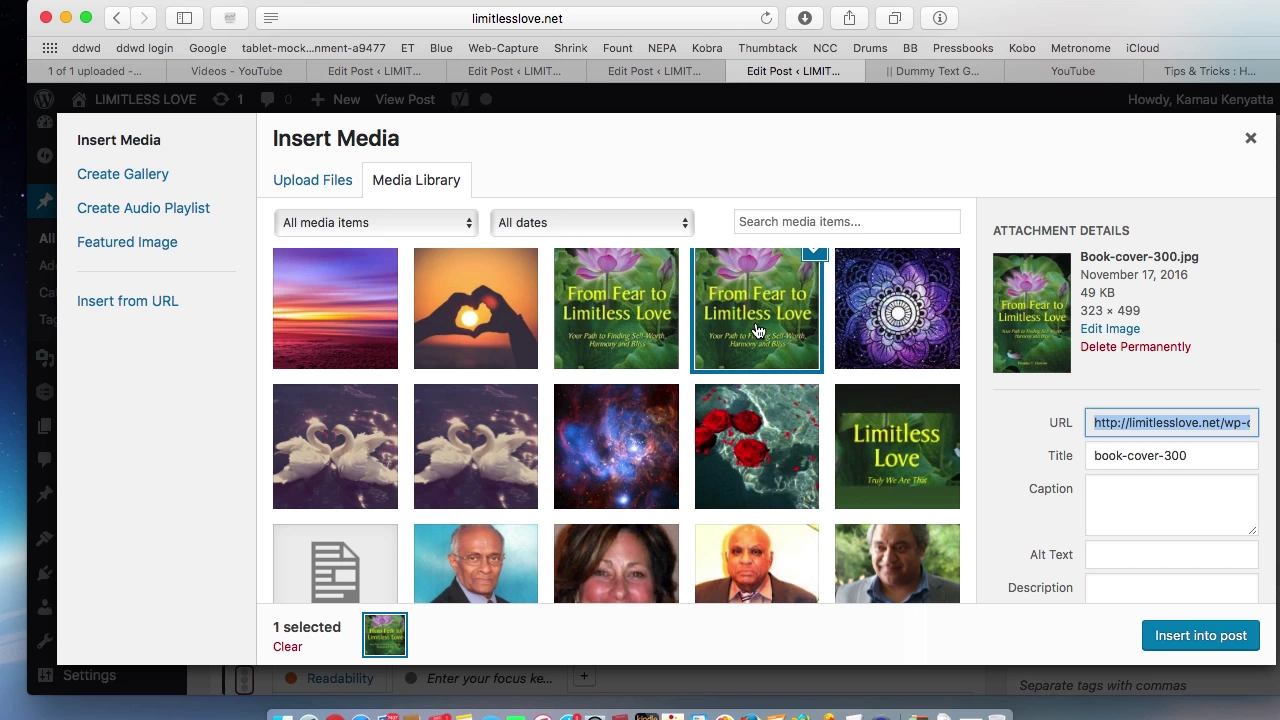Screen dimensions: 1280x720
Task: Select the red roses thumbnail
Action: (x=757, y=447)
